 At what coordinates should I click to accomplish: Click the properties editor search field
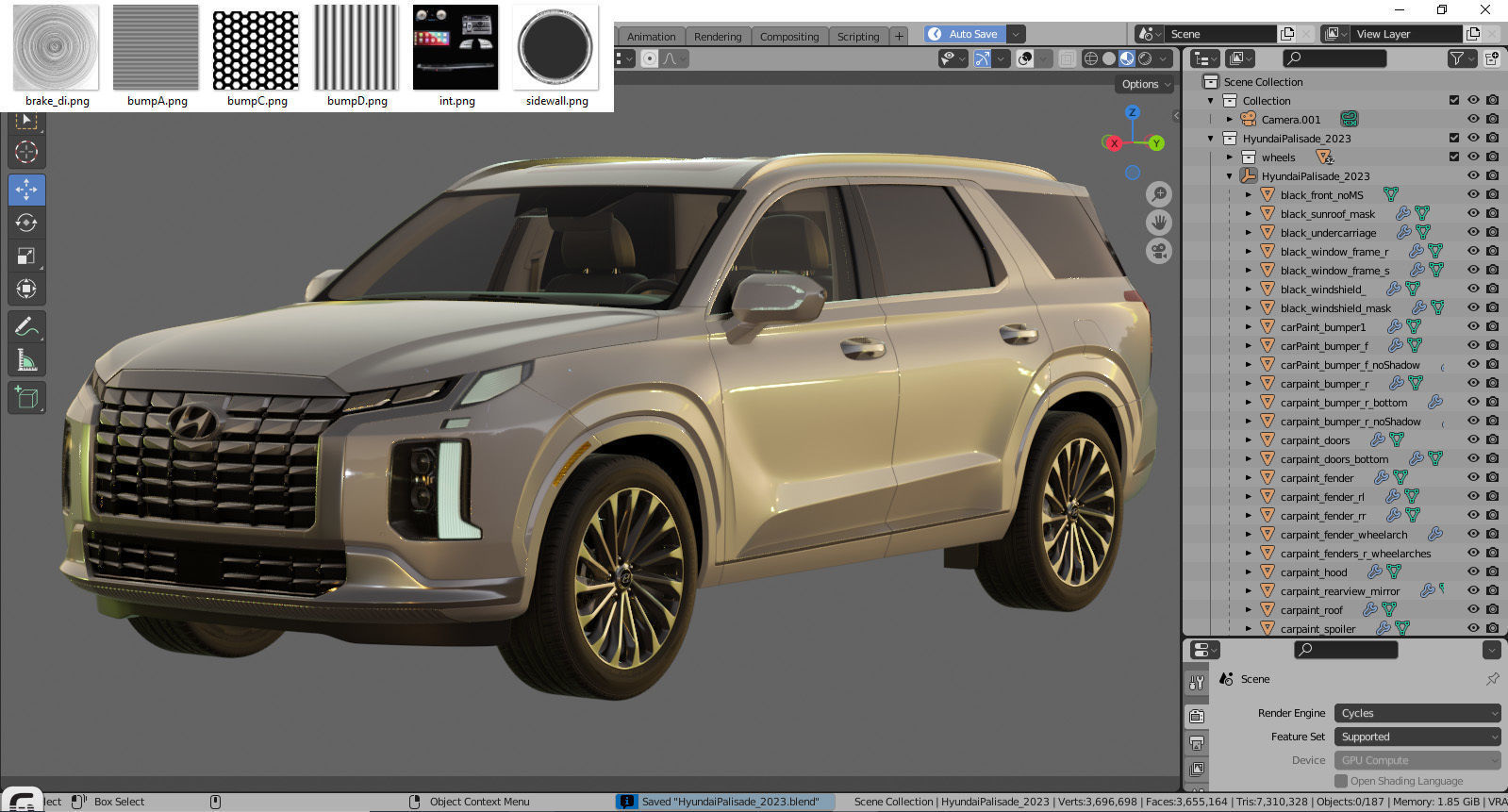(1345, 650)
